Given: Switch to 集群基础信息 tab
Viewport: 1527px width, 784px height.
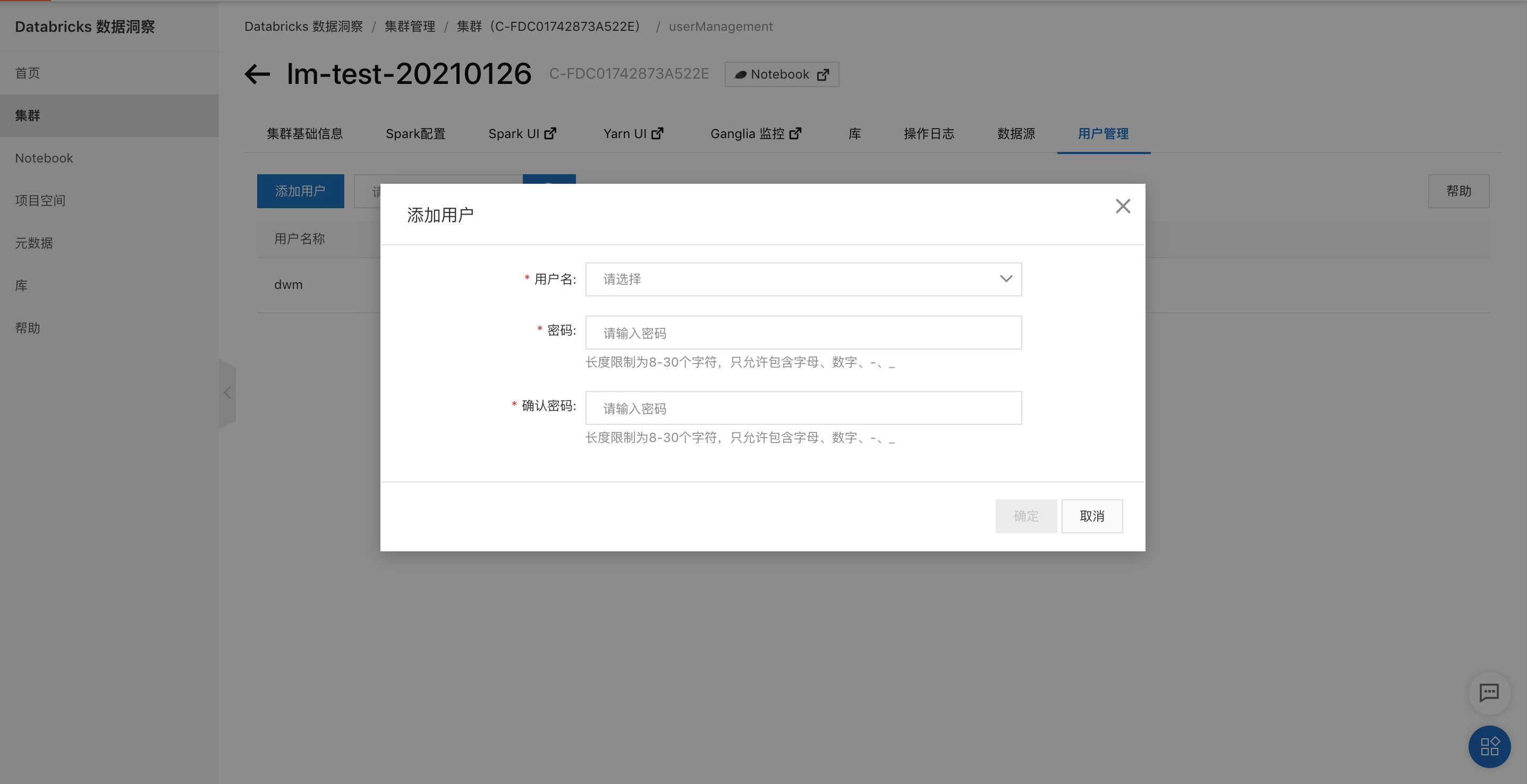Looking at the screenshot, I should (x=304, y=134).
